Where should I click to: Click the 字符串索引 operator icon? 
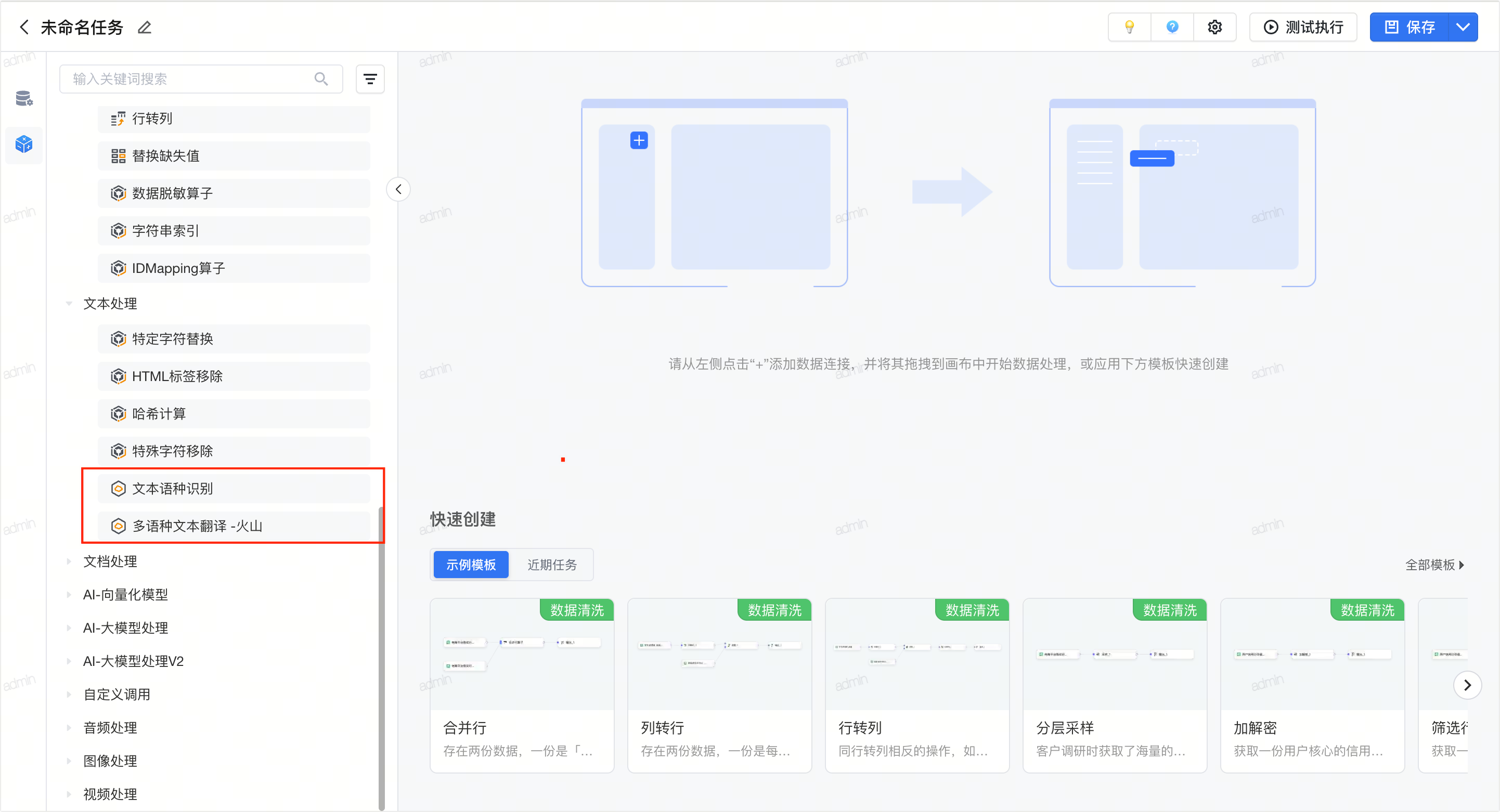click(x=118, y=231)
